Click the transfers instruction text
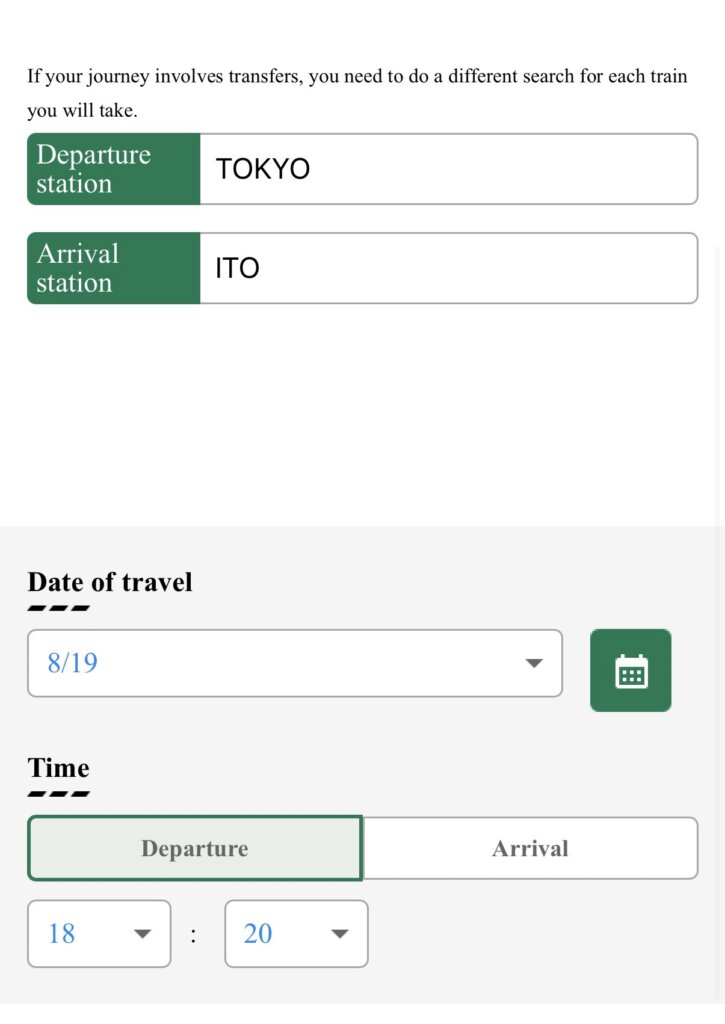The width and height of the screenshot is (725, 1024). pyautogui.click(x=357, y=93)
